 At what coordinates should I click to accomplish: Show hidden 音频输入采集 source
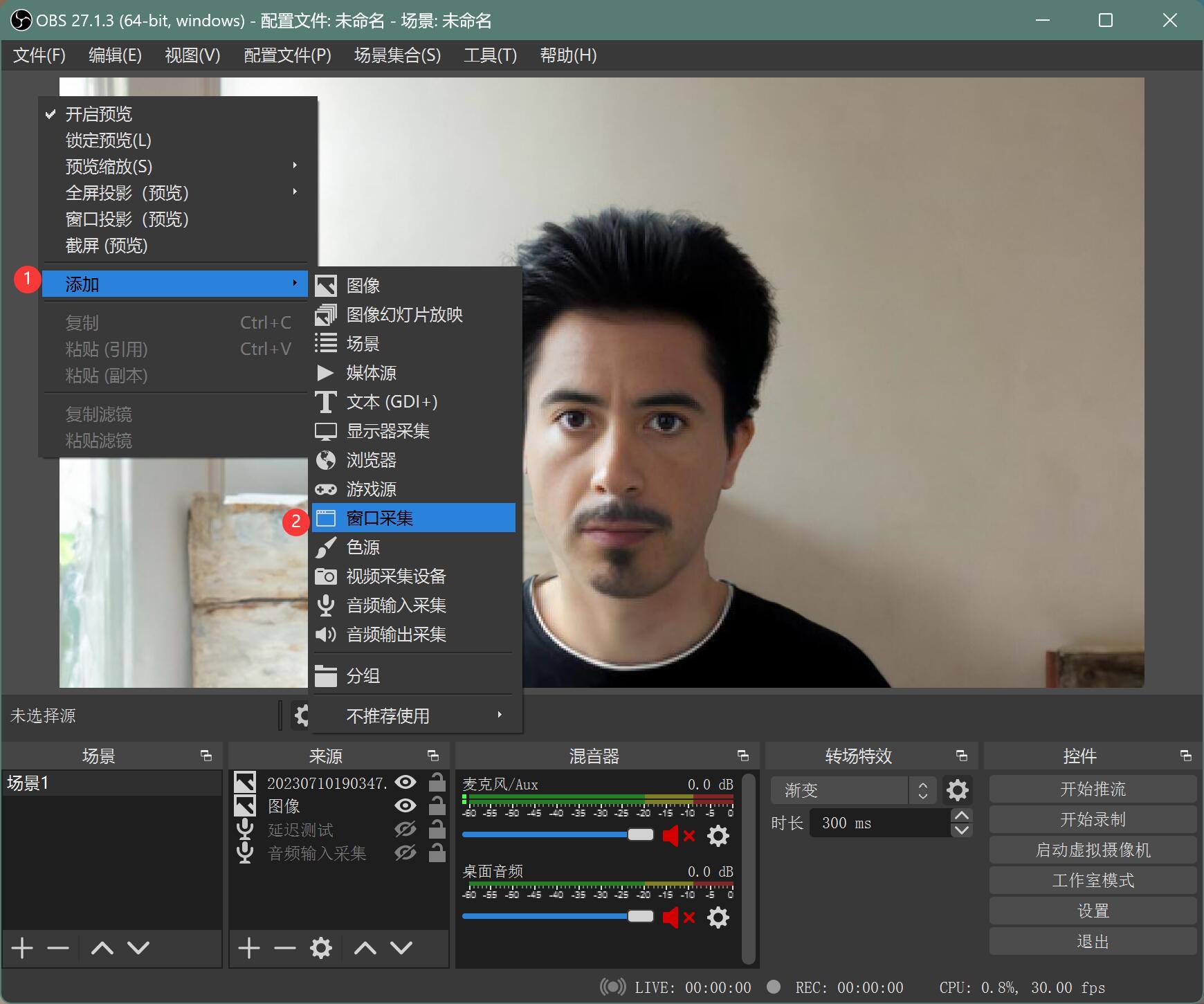point(405,852)
